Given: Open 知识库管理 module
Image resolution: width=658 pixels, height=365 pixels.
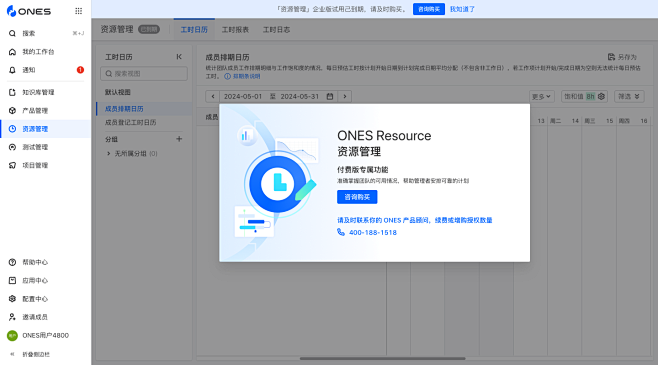Looking at the screenshot, I should (45, 92).
